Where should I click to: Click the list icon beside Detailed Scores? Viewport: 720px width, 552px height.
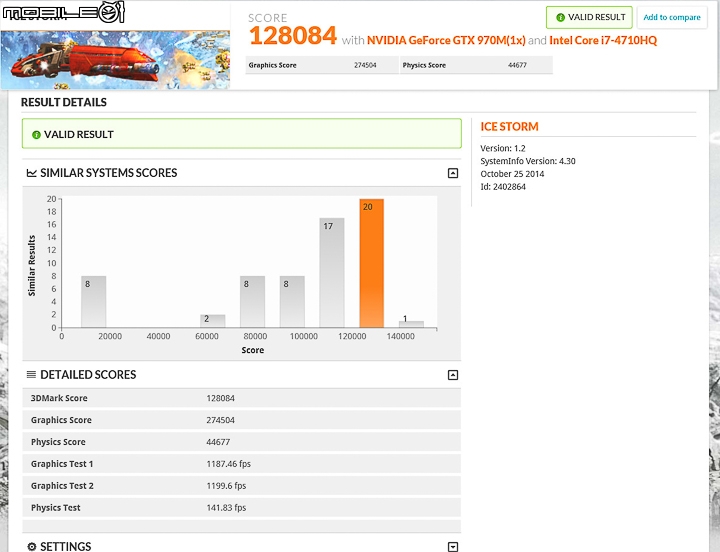coord(31,375)
